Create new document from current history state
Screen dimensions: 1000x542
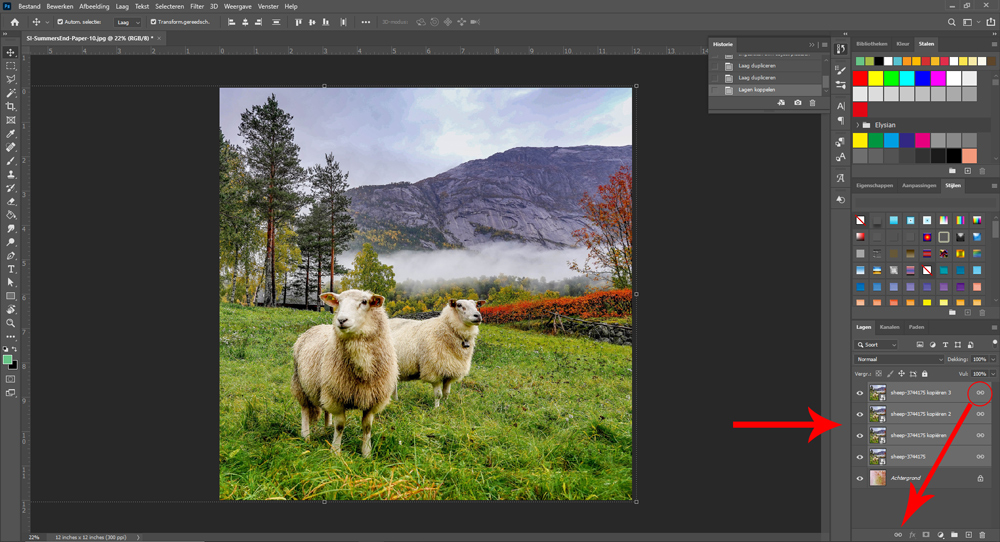click(x=781, y=103)
